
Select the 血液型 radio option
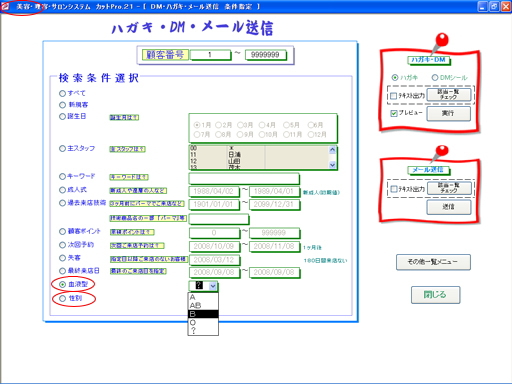(x=62, y=284)
